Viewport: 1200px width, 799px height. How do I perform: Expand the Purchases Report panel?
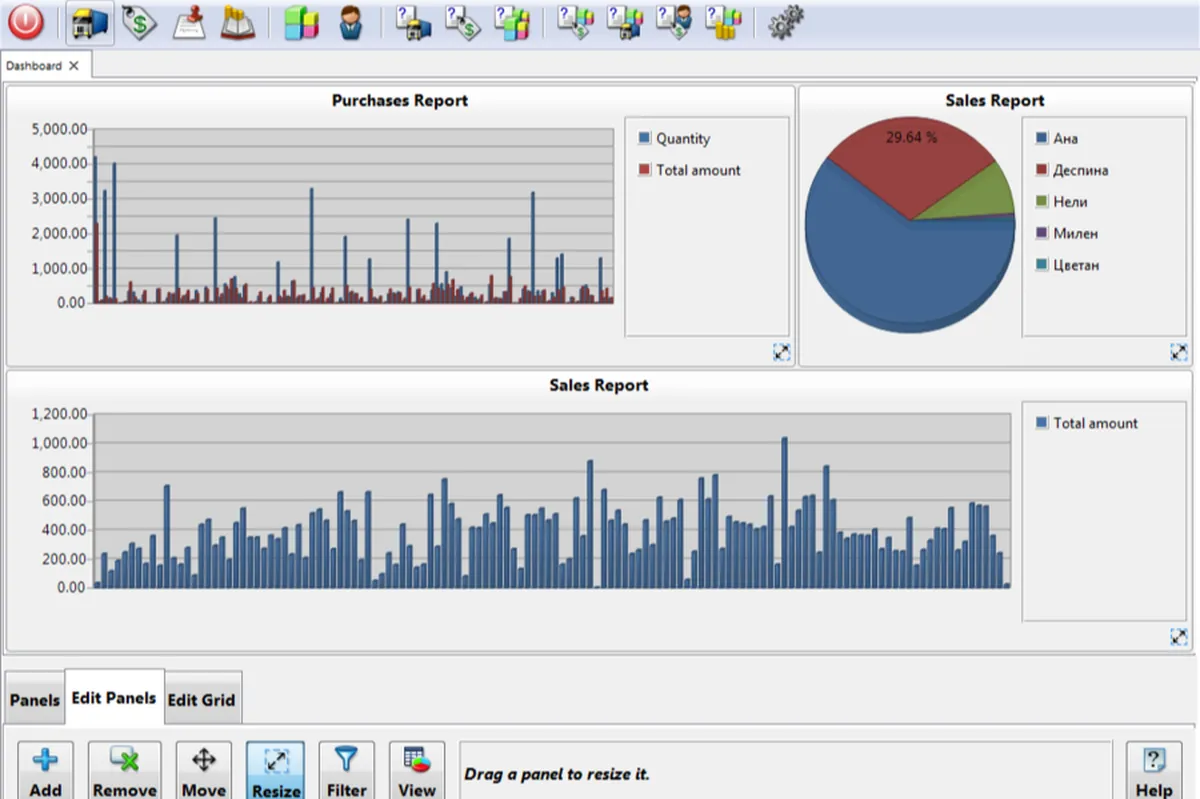781,352
